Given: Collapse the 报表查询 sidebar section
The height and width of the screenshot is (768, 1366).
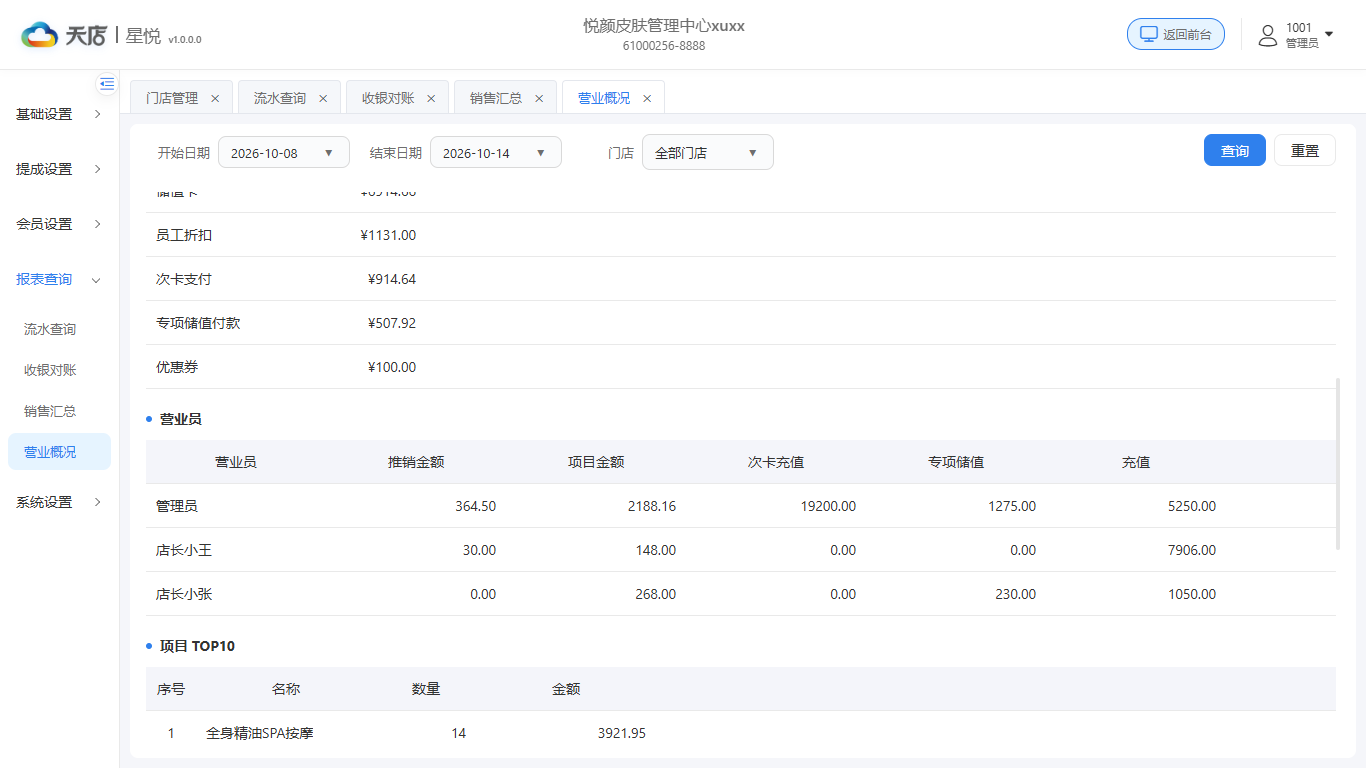Looking at the screenshot, I should [x=59, y=279].
